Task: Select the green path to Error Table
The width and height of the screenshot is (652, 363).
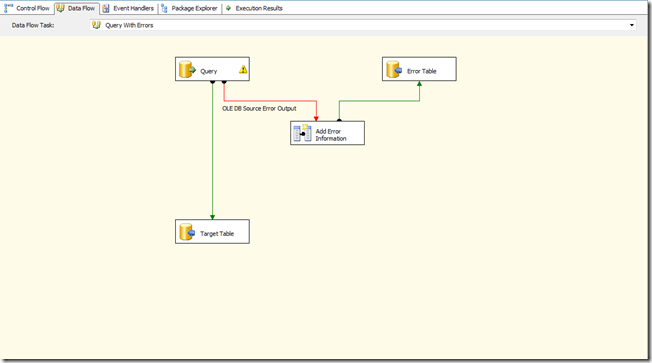Action: coord(379,101)
